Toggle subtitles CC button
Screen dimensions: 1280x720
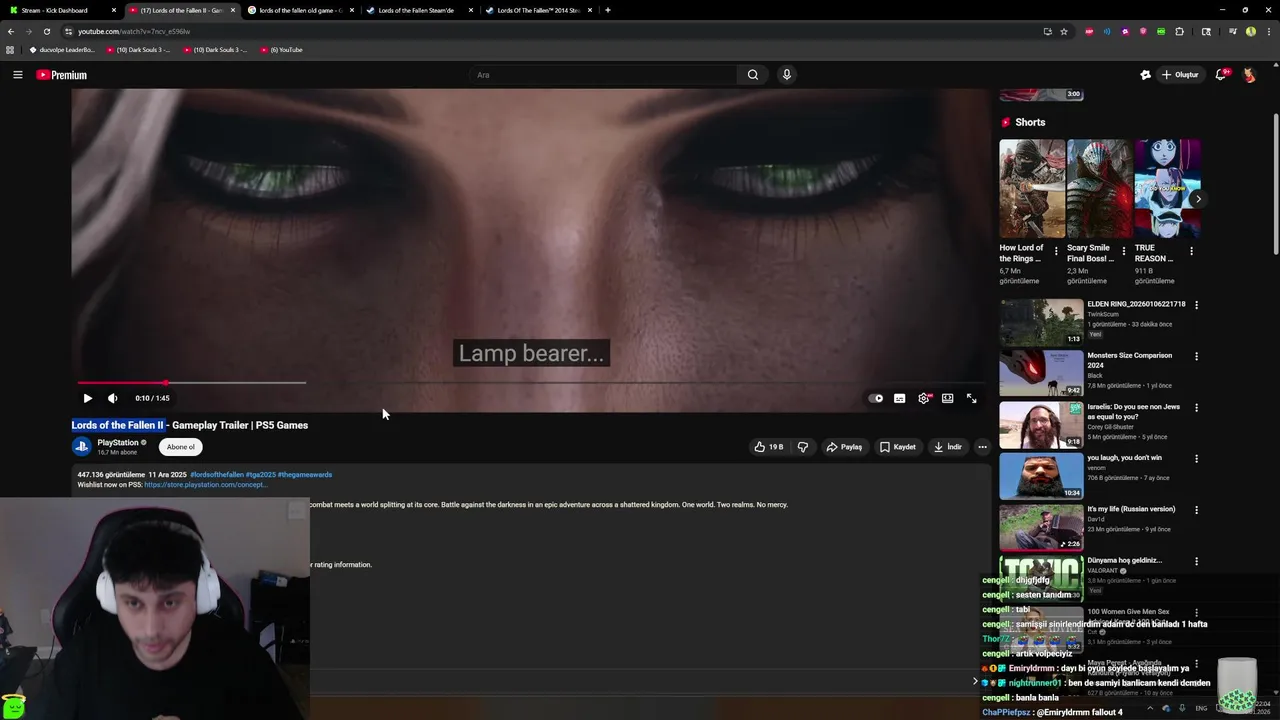coord(900,398)
